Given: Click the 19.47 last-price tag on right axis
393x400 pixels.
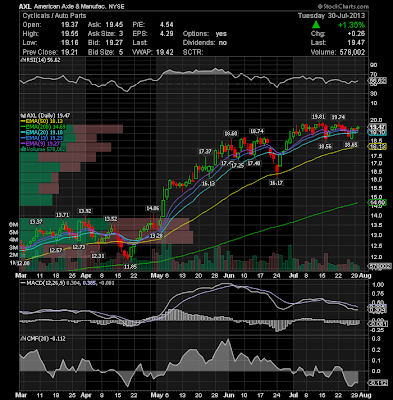Looking at the screenshot, I should click(x=377, y=127).
